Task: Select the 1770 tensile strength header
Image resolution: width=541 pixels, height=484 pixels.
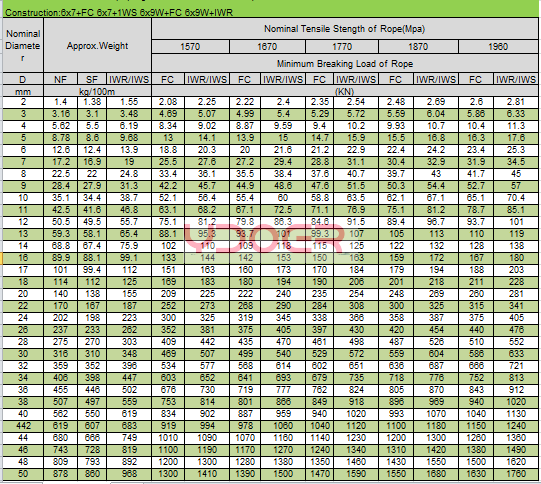Action: click(x=342, y=47)
